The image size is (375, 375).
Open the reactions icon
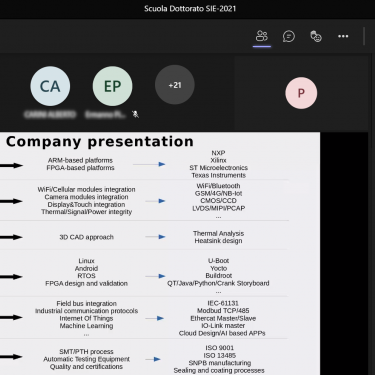pyautogui.click(x=316, y=36)
